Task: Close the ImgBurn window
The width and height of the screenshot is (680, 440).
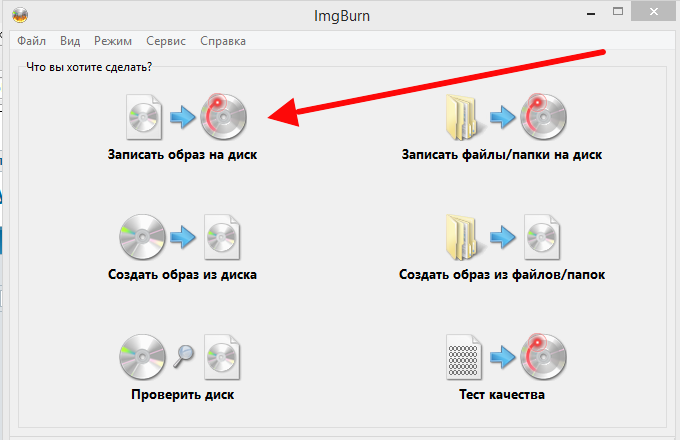Action: [654, 12]
